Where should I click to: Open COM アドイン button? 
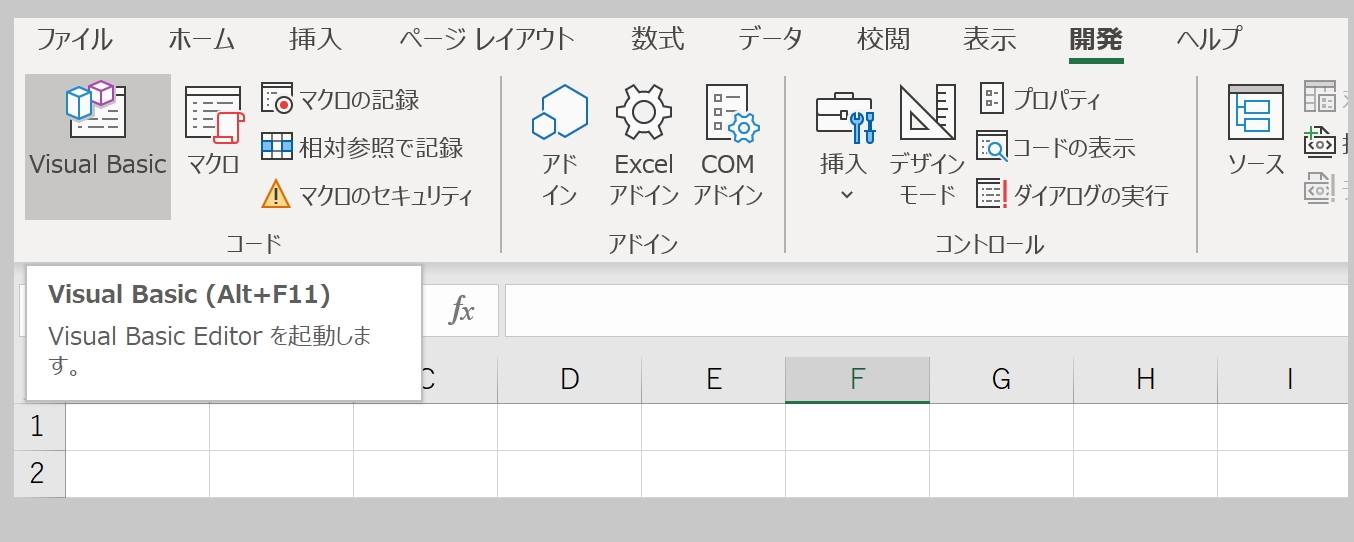coord(728,145)
